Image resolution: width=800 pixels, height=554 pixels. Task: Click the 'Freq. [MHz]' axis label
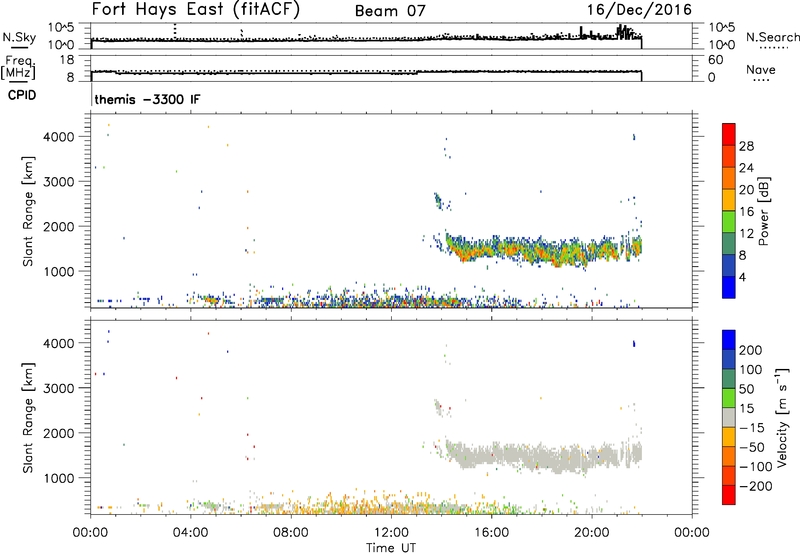pyautogui.click(x=18, y=67)
